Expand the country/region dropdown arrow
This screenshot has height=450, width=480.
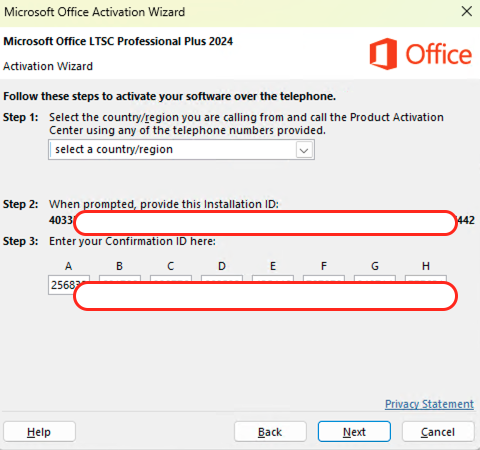pyautogui.click(x=304, y=150)
